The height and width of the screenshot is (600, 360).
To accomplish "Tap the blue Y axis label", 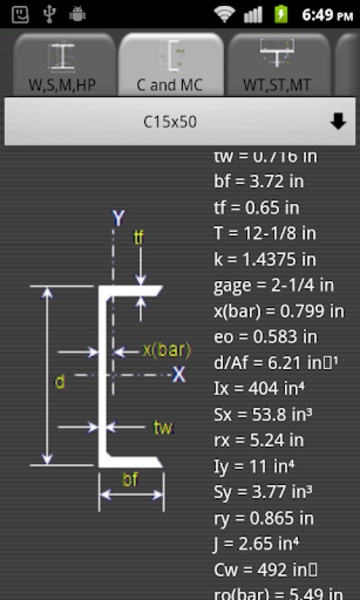I will pyautogui.click(x=119, y=218).
